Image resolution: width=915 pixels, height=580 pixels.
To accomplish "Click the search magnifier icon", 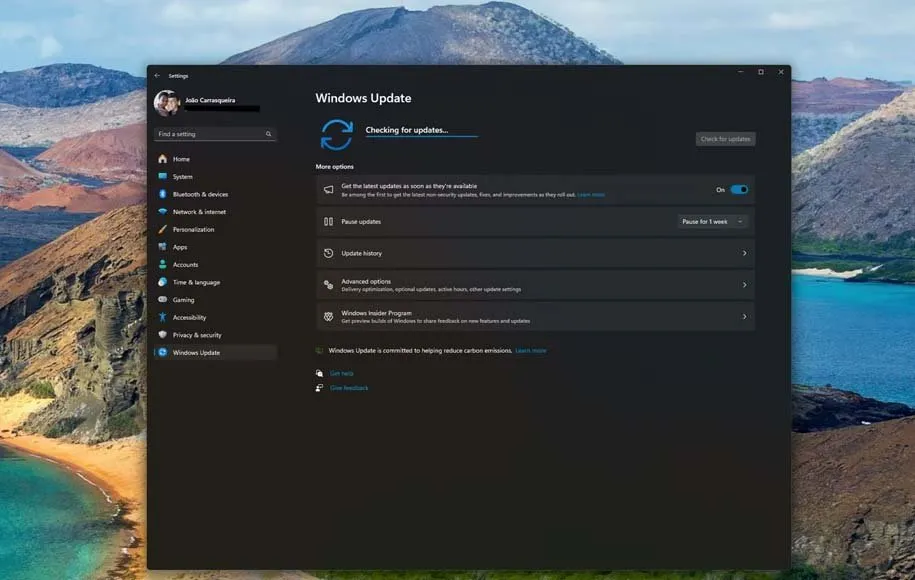I will point(268,134).
